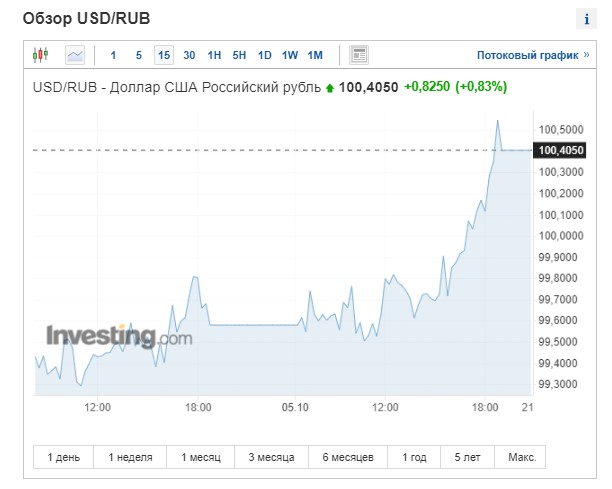
Task: Select the 5-minute interval
Action: click(138, 55)
